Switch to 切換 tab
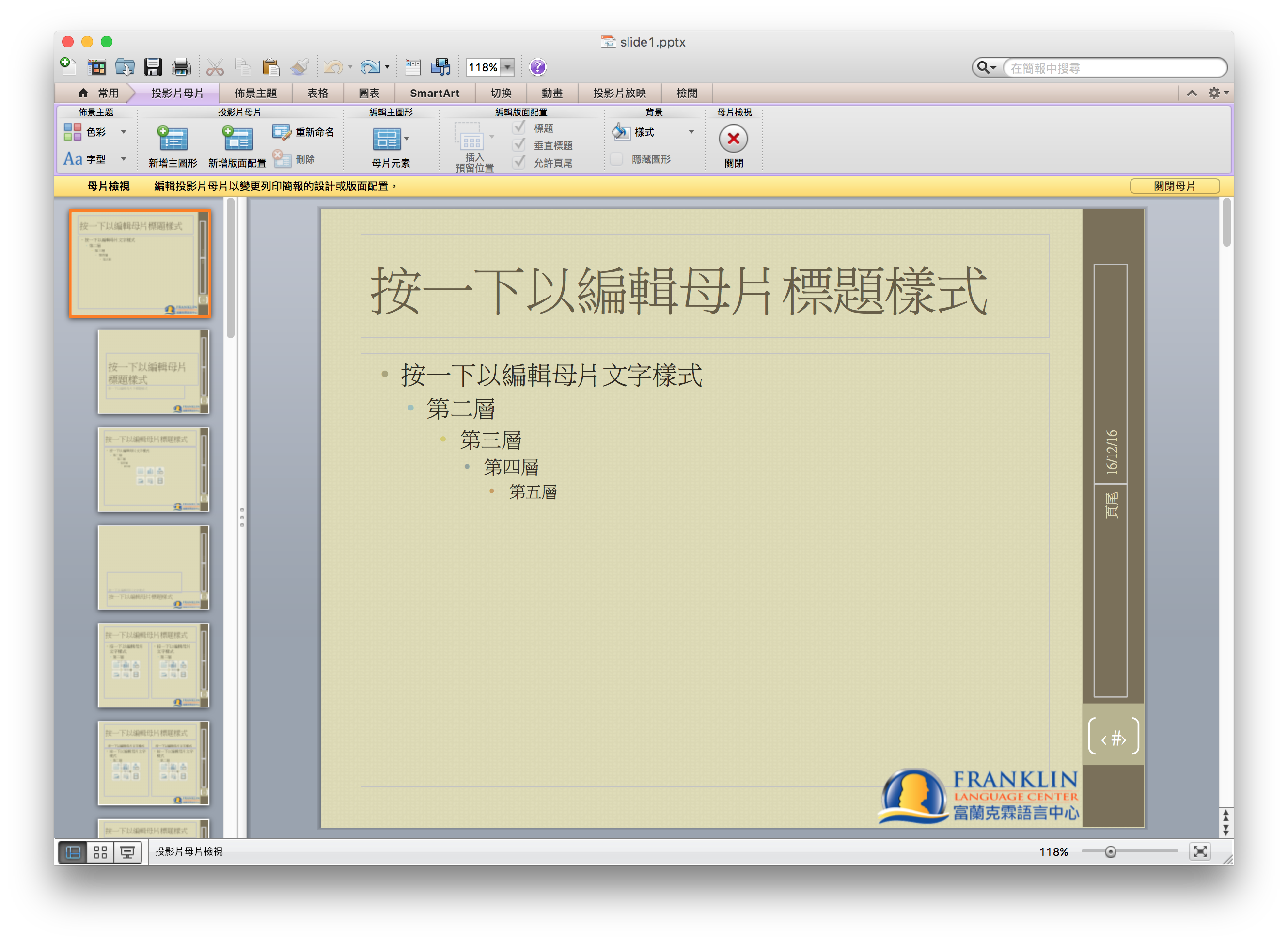Screen dimensions: 1288x943 501,93
